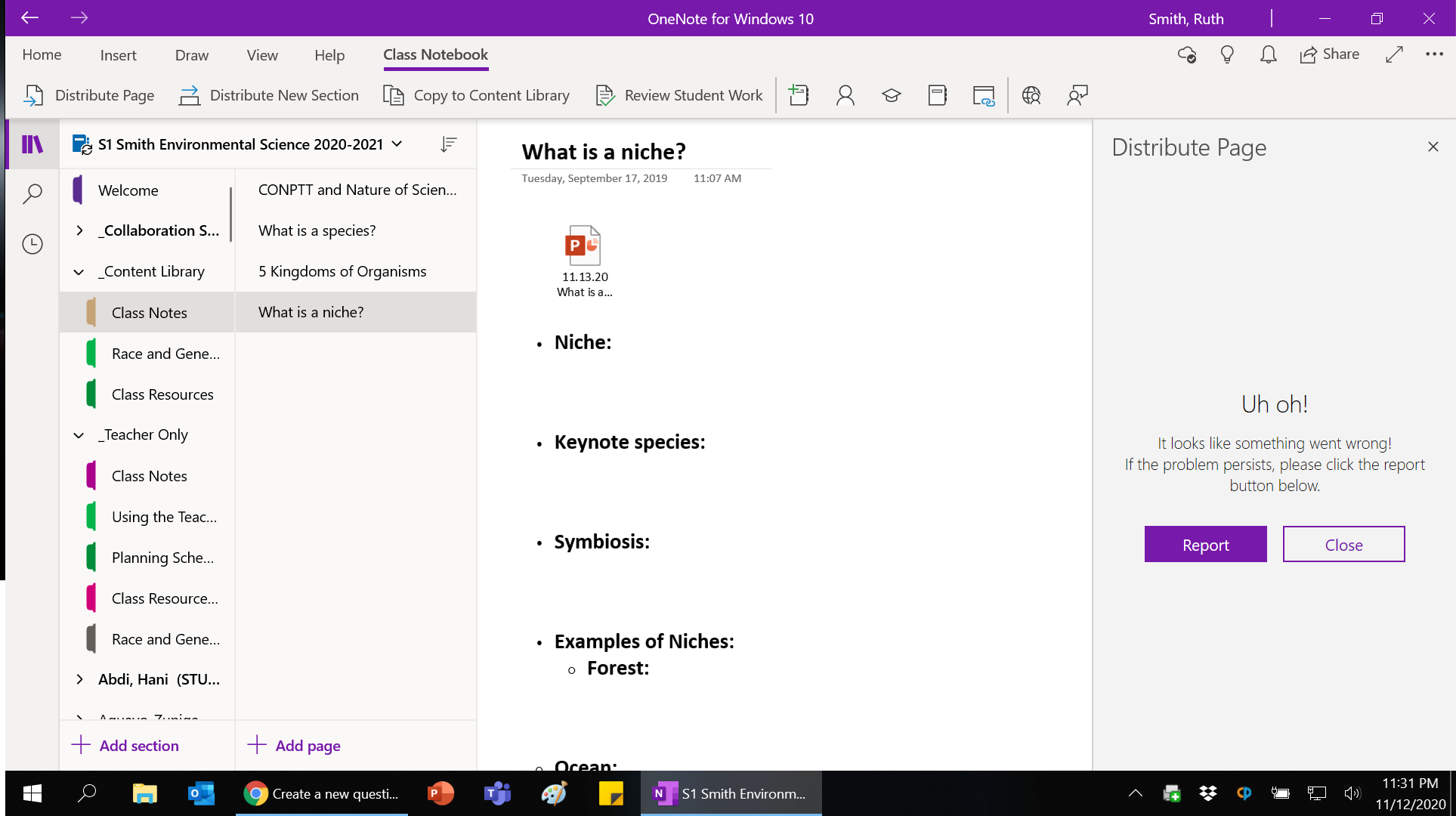Select the 5 Kingdoms of Organisms page

(342, 270)
